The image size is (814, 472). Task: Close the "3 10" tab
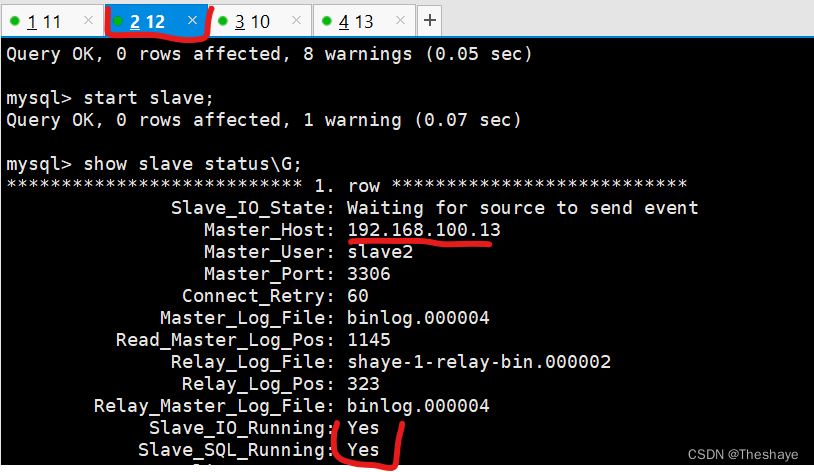[x=296, y=20]
